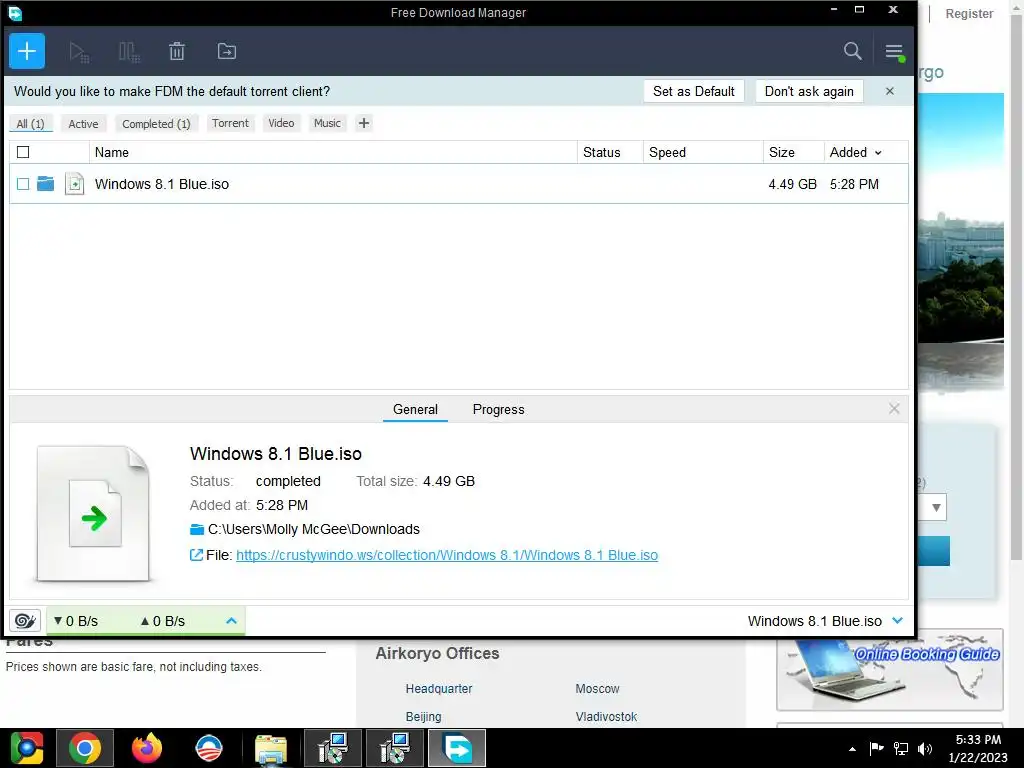Click the Online Booking Guide banner
Image resolution: width=1024 pixels, height=768 pixels.
coord(890,669)
